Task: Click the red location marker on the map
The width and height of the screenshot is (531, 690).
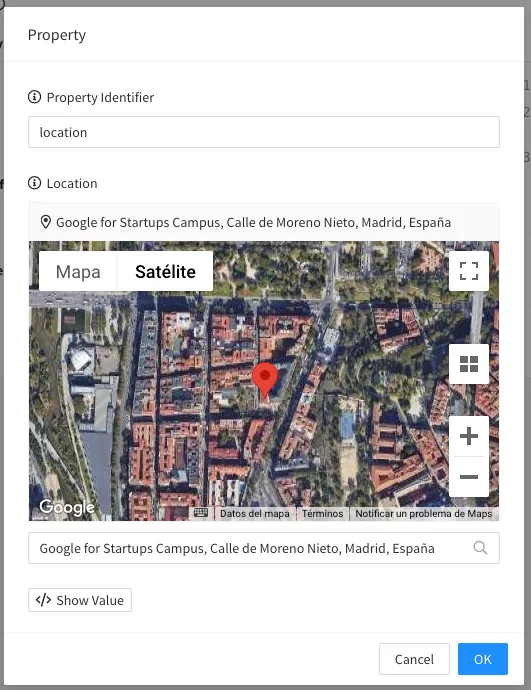Action: [265, 380]
